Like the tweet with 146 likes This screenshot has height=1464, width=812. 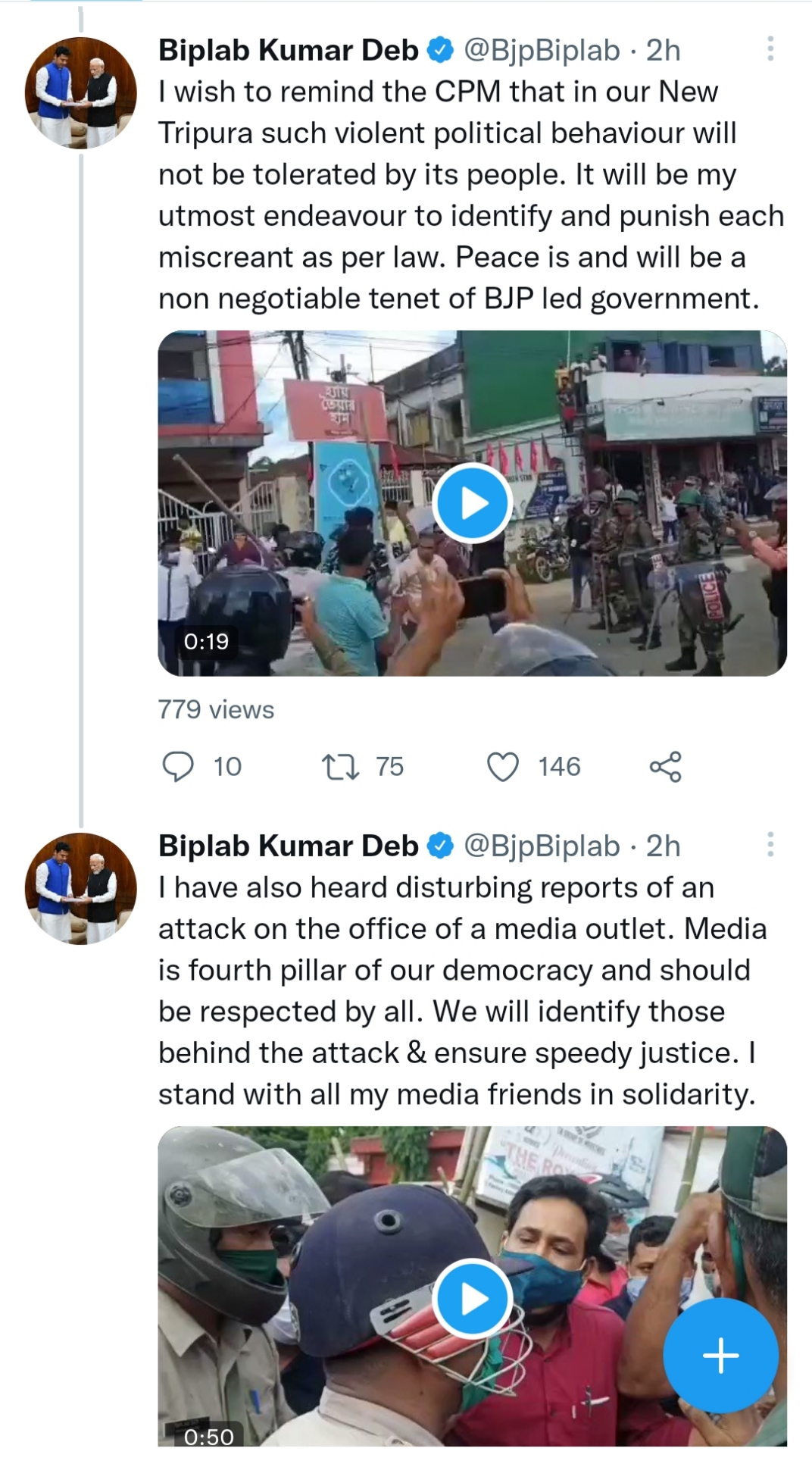point(503,766)
